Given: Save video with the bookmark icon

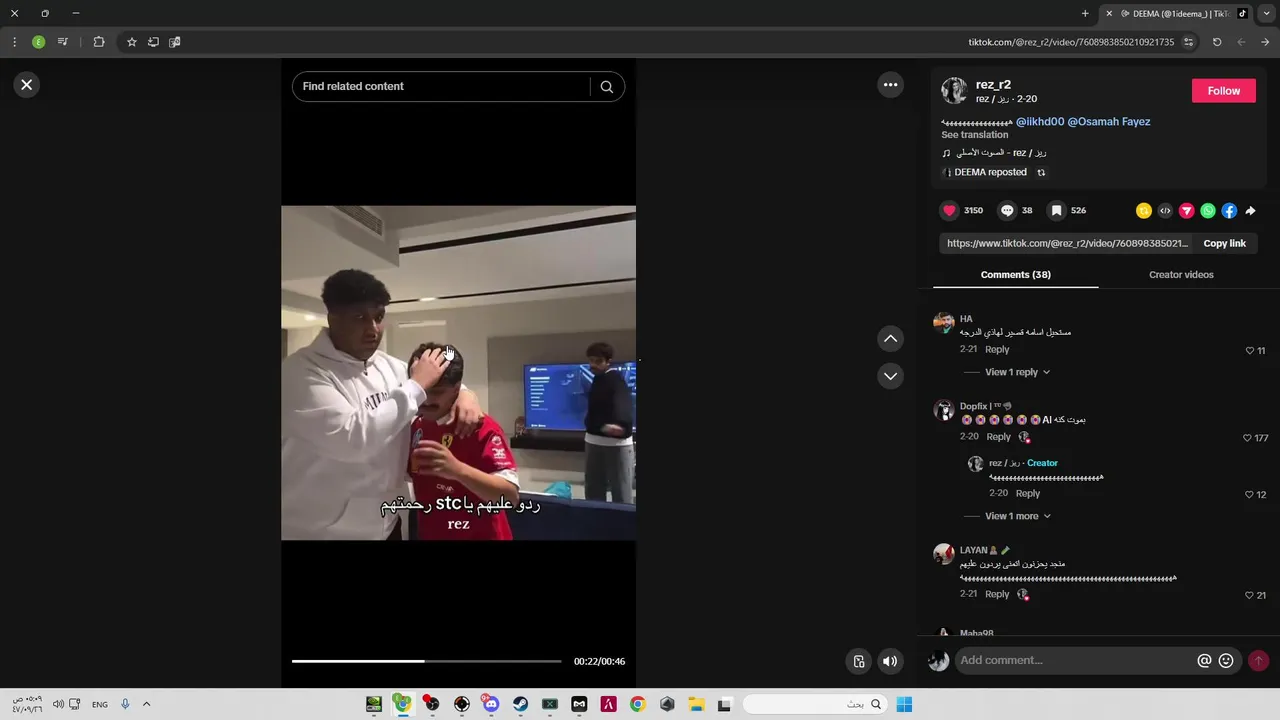Looking at the screenshot, I should click(1056, 211).
